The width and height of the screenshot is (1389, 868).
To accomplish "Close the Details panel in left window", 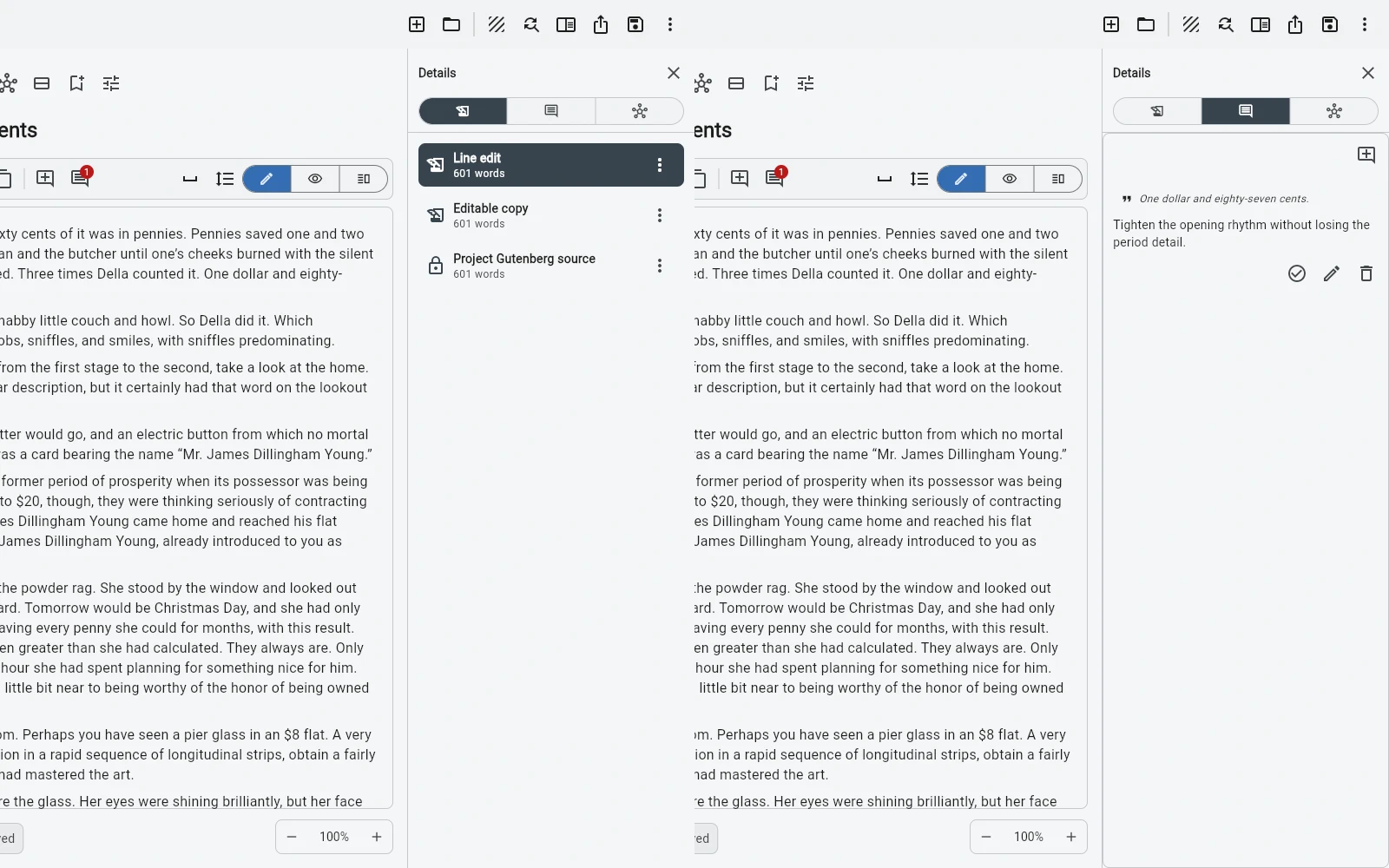I will pos(674,73).
